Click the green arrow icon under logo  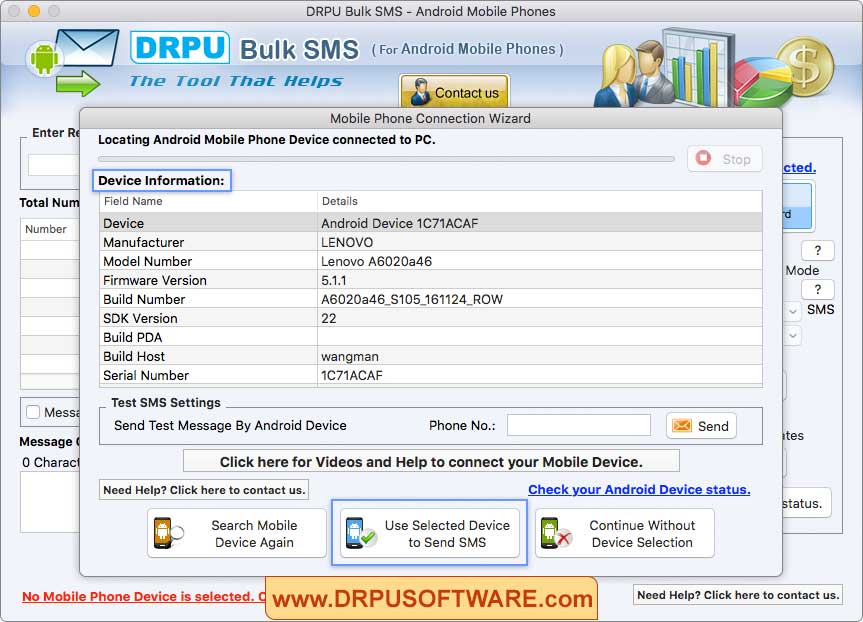[x=78, y=84]
